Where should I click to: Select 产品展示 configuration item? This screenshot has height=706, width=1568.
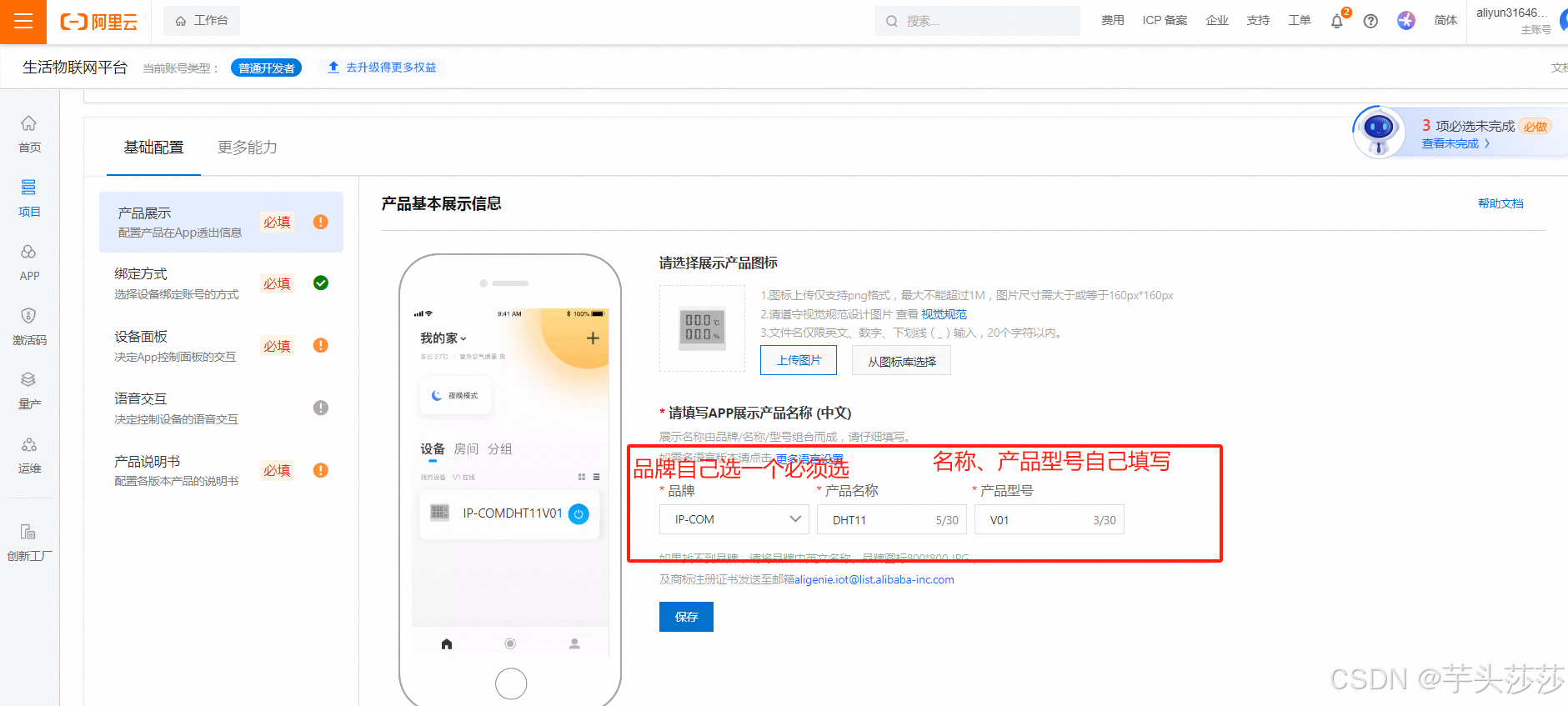point(221,222)
